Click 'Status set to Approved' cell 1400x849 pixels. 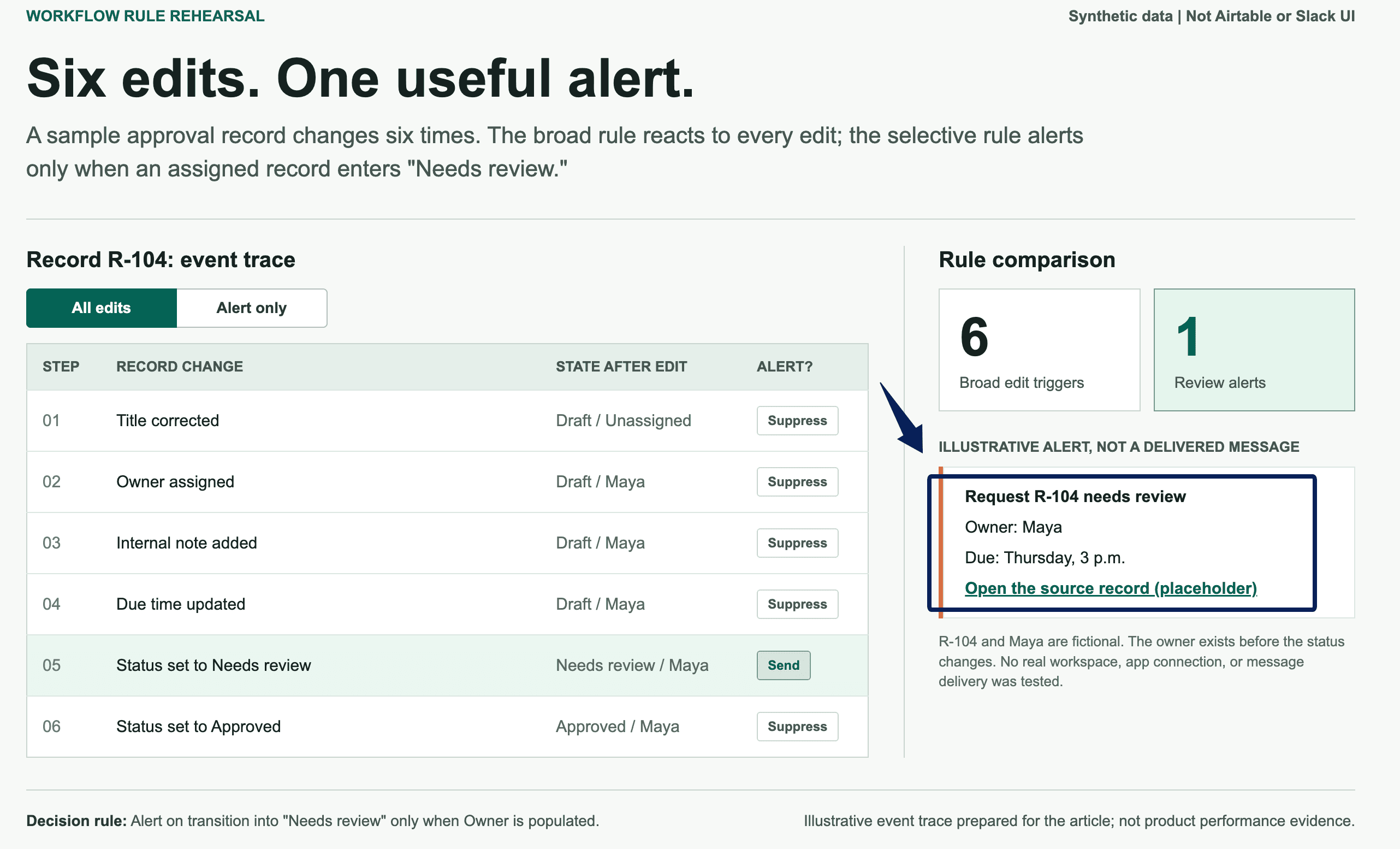coord(198,726)
